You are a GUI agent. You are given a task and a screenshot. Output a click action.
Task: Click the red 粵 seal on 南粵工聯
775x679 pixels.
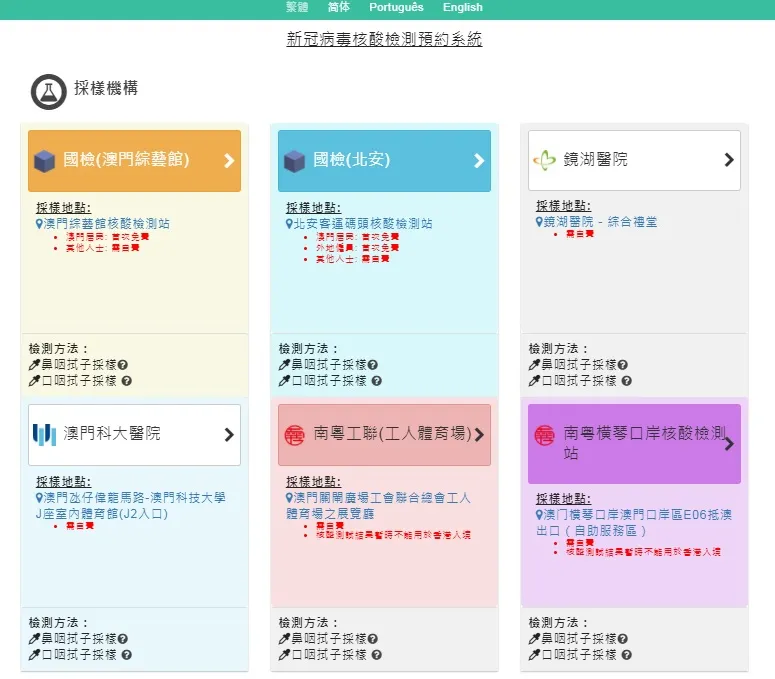(x=295, y=435)
